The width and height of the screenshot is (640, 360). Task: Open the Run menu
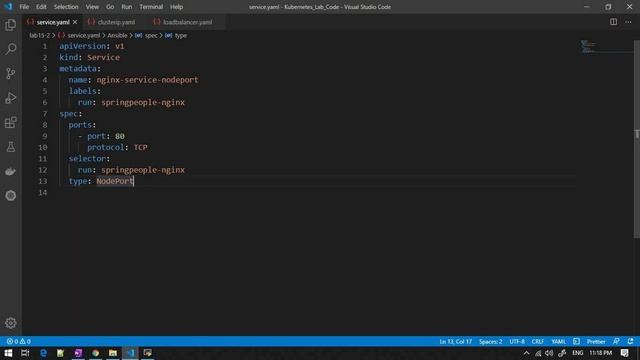point(127,7)
